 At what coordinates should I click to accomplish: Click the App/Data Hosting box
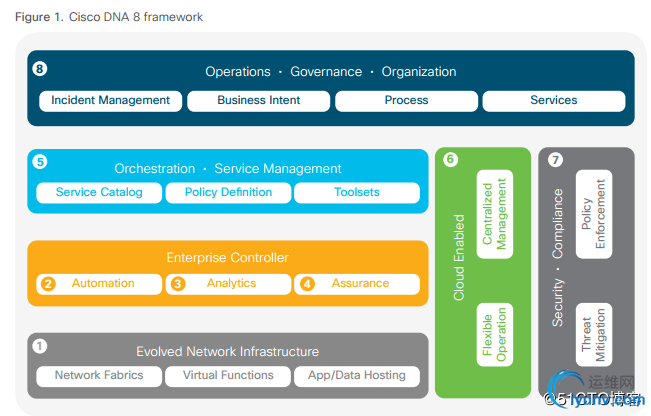point(357,376)
